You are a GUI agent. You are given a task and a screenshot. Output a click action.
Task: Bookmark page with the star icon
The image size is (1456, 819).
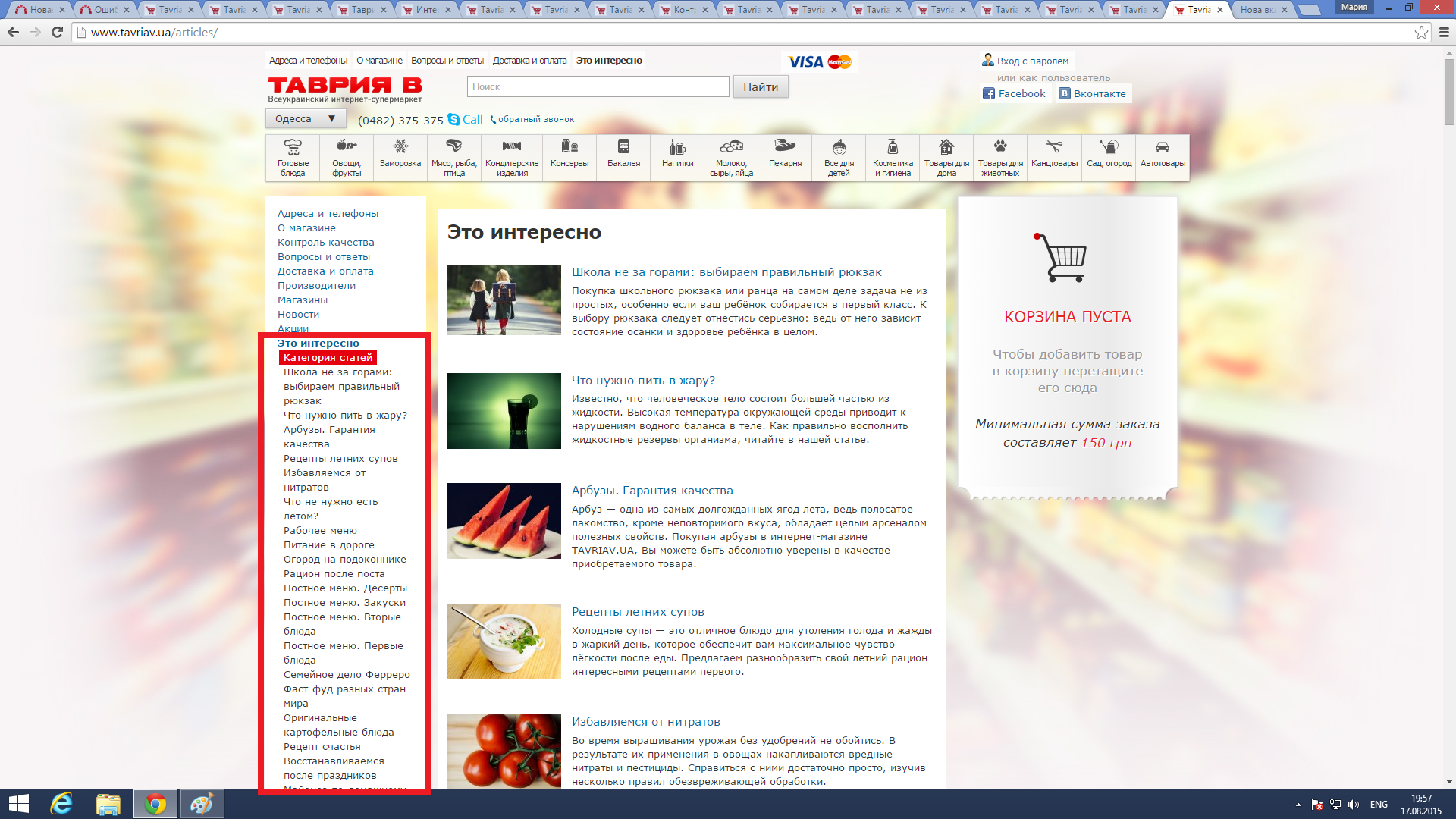[x=1421, y=33]
